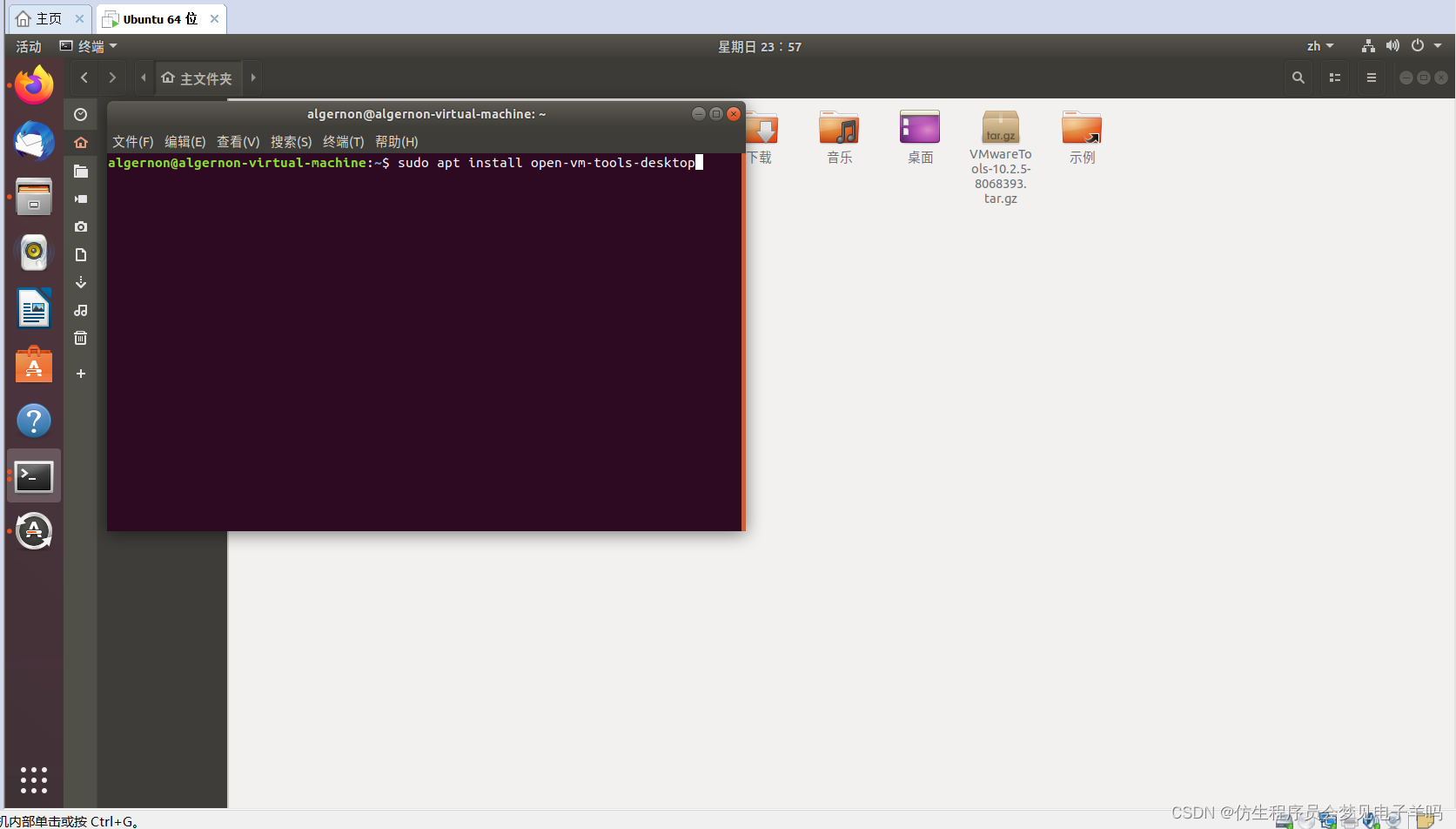Search files with magnifier icon

(x=1298, y=78)
